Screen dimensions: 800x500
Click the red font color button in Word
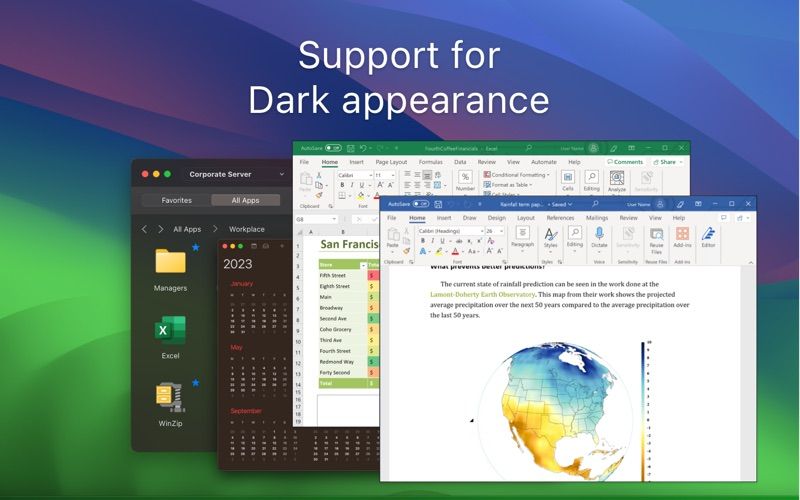tap(456, 252)
